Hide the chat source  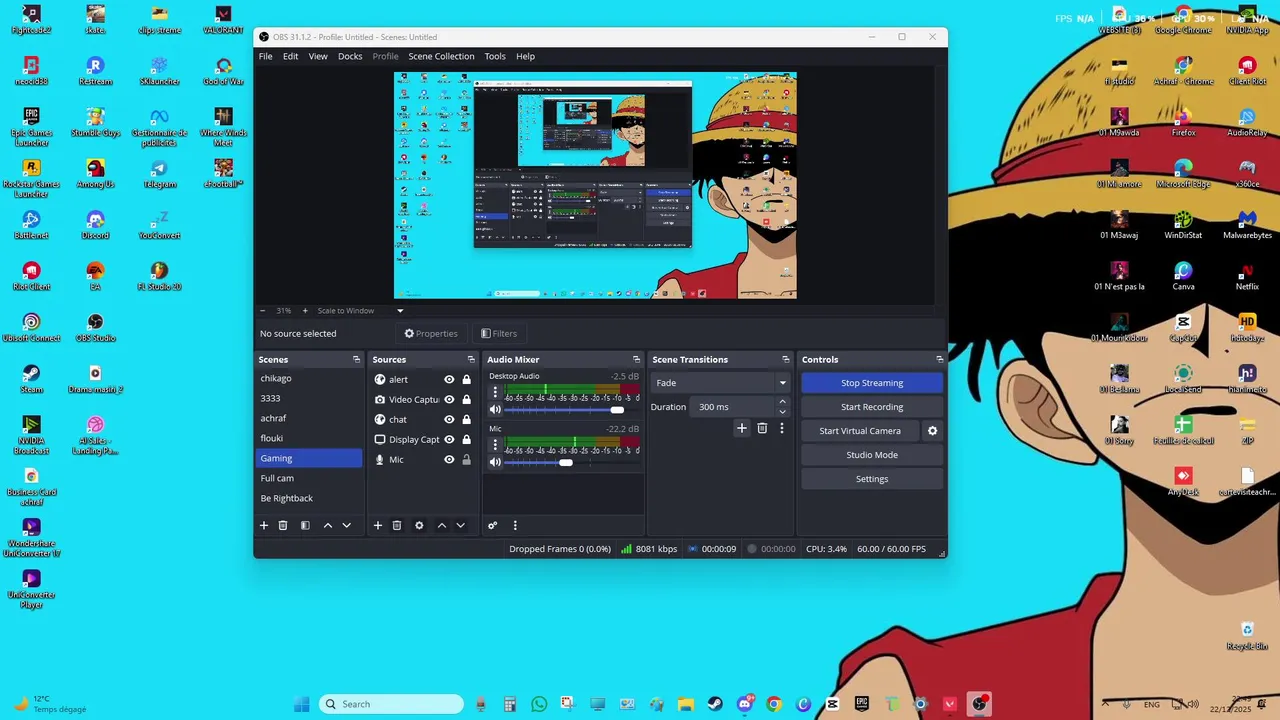(x=449, y=419)
